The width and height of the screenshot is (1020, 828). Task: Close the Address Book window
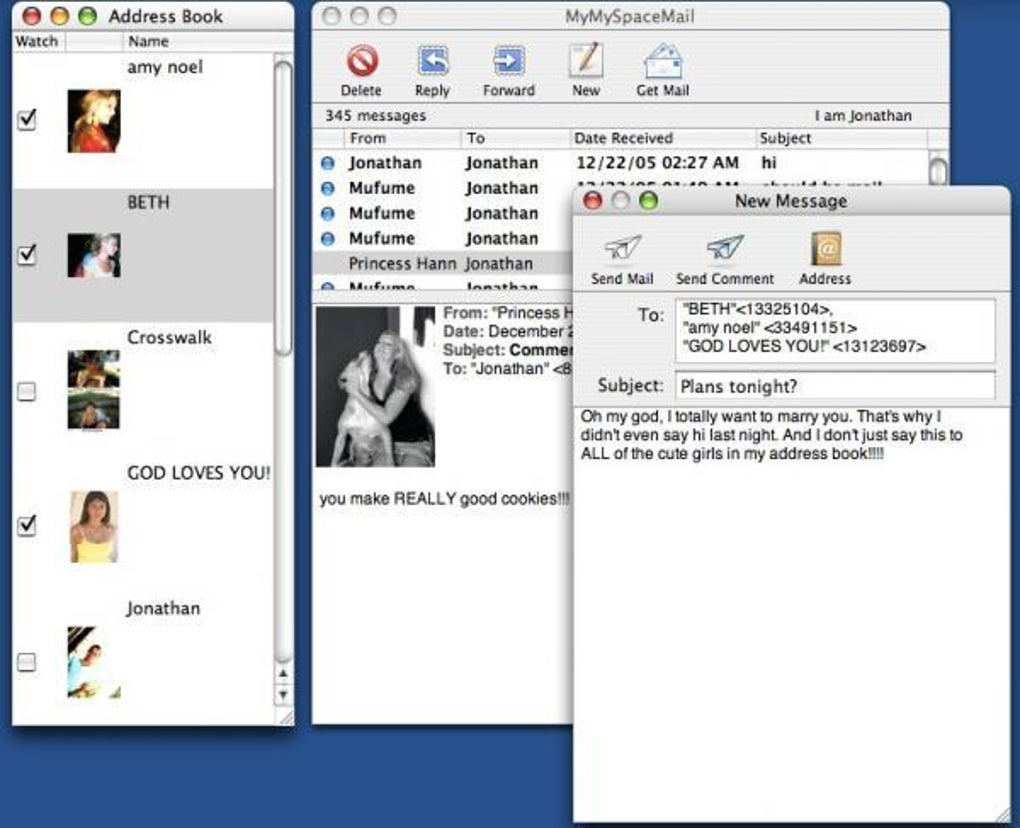click(32, 16)
